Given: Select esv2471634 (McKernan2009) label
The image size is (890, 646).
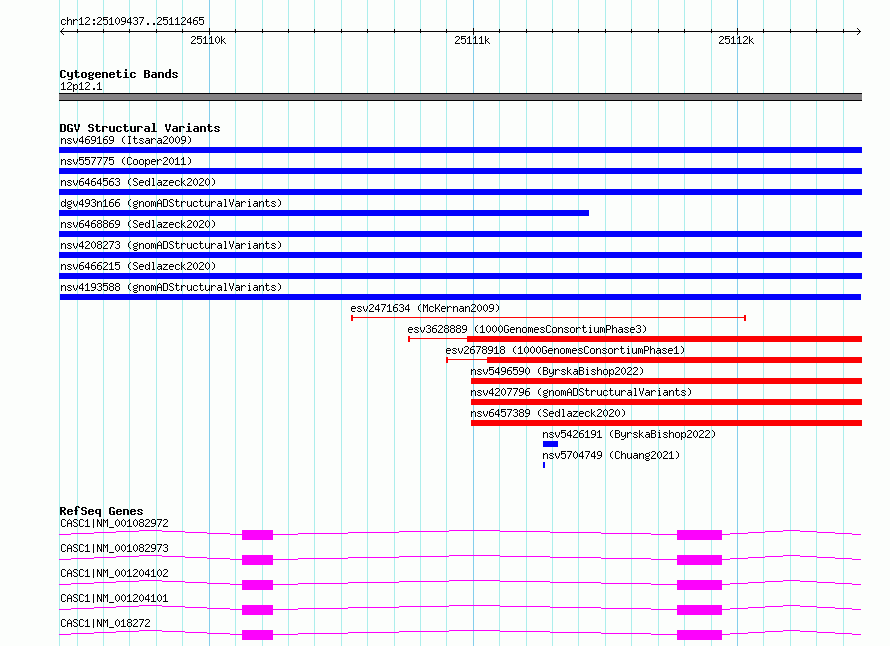Looking at the screenshot, I should (425, 308).
